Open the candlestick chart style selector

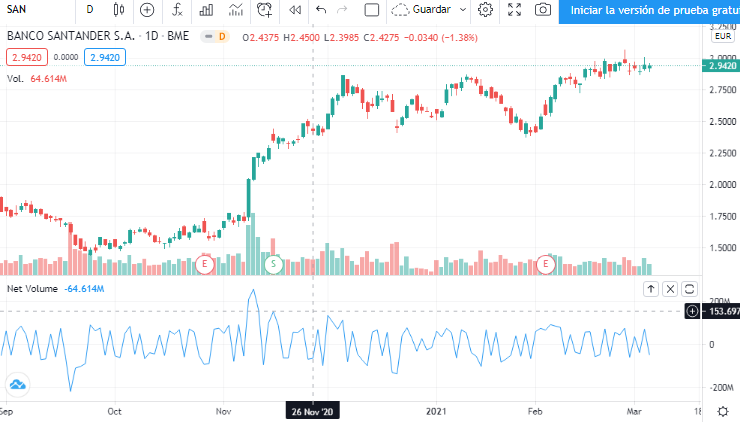click(x=119, y=9)
